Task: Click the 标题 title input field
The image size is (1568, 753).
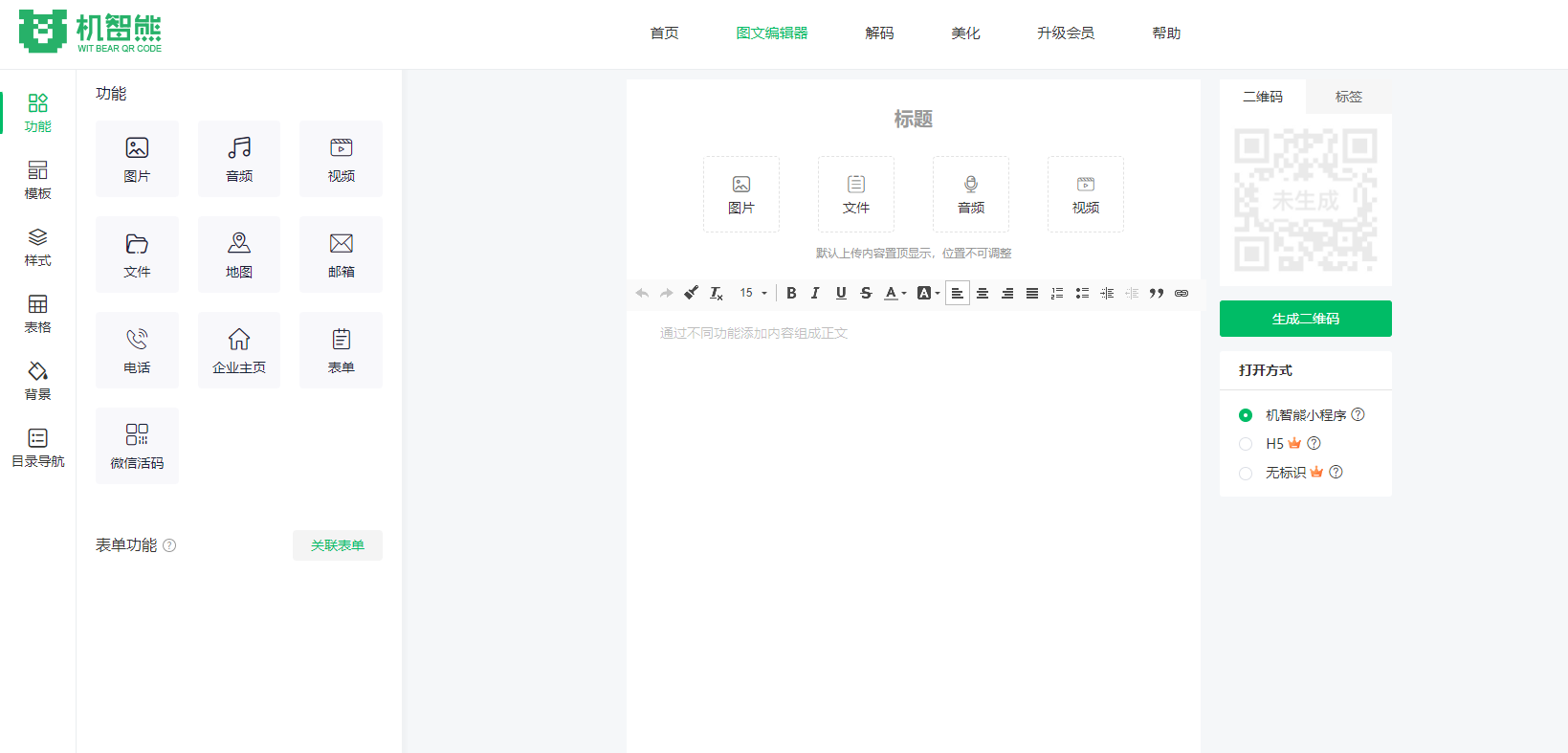Action: coord(913,120)
